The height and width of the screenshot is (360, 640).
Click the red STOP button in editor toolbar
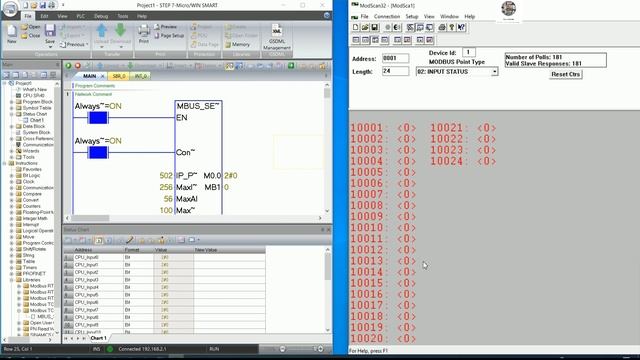pyautogui.click(x=78, y=66)
